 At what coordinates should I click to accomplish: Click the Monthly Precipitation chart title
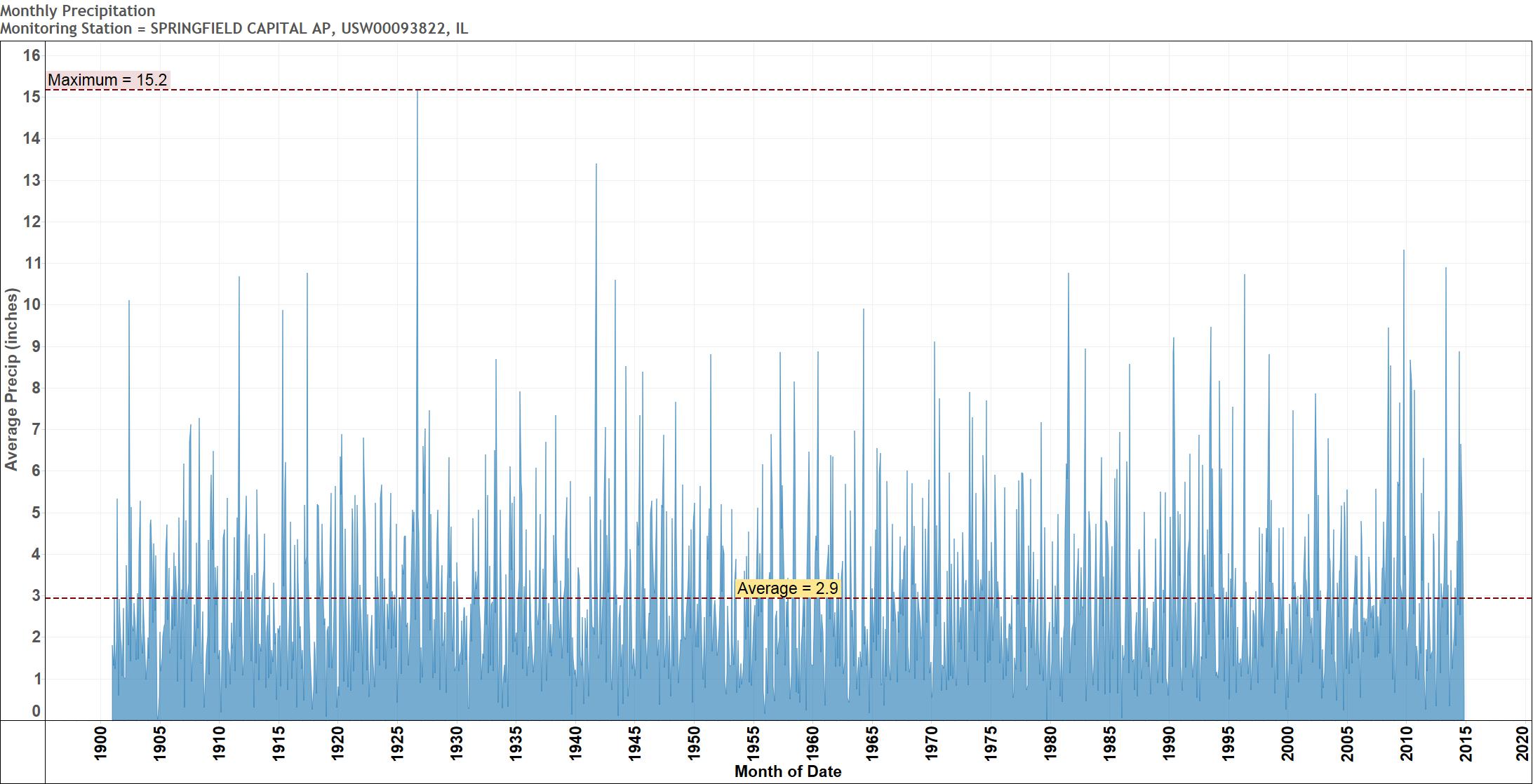[x=77, y=11]
